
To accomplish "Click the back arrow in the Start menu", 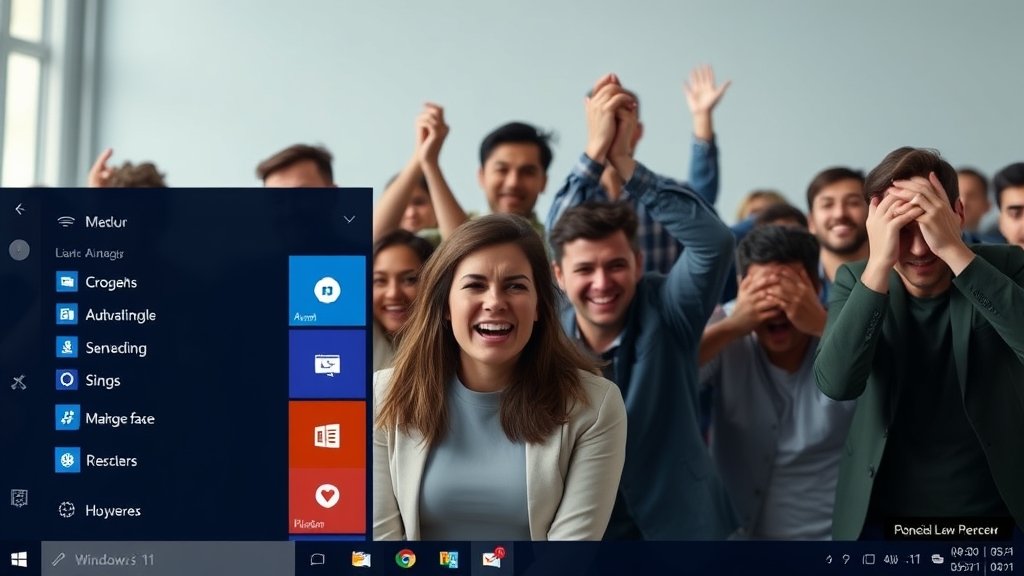I will click(18, 208).
